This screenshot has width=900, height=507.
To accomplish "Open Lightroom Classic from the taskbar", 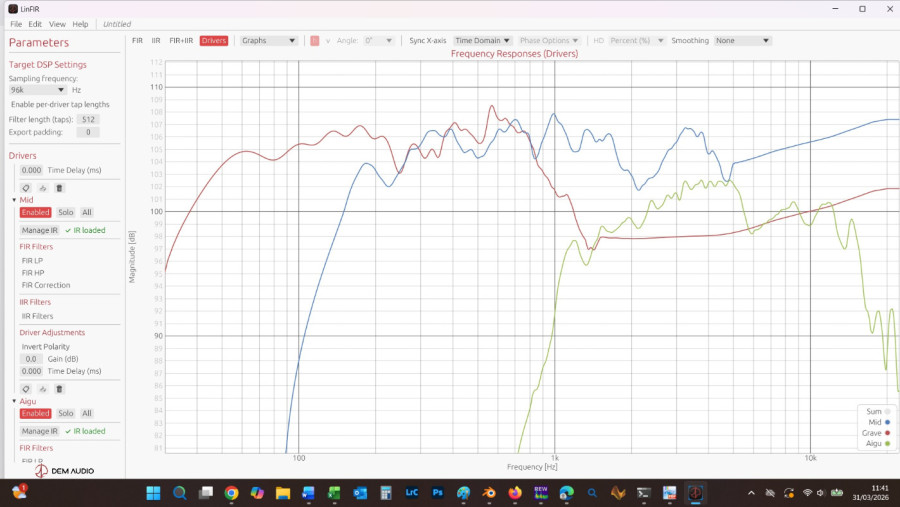I will pos(412,493).
